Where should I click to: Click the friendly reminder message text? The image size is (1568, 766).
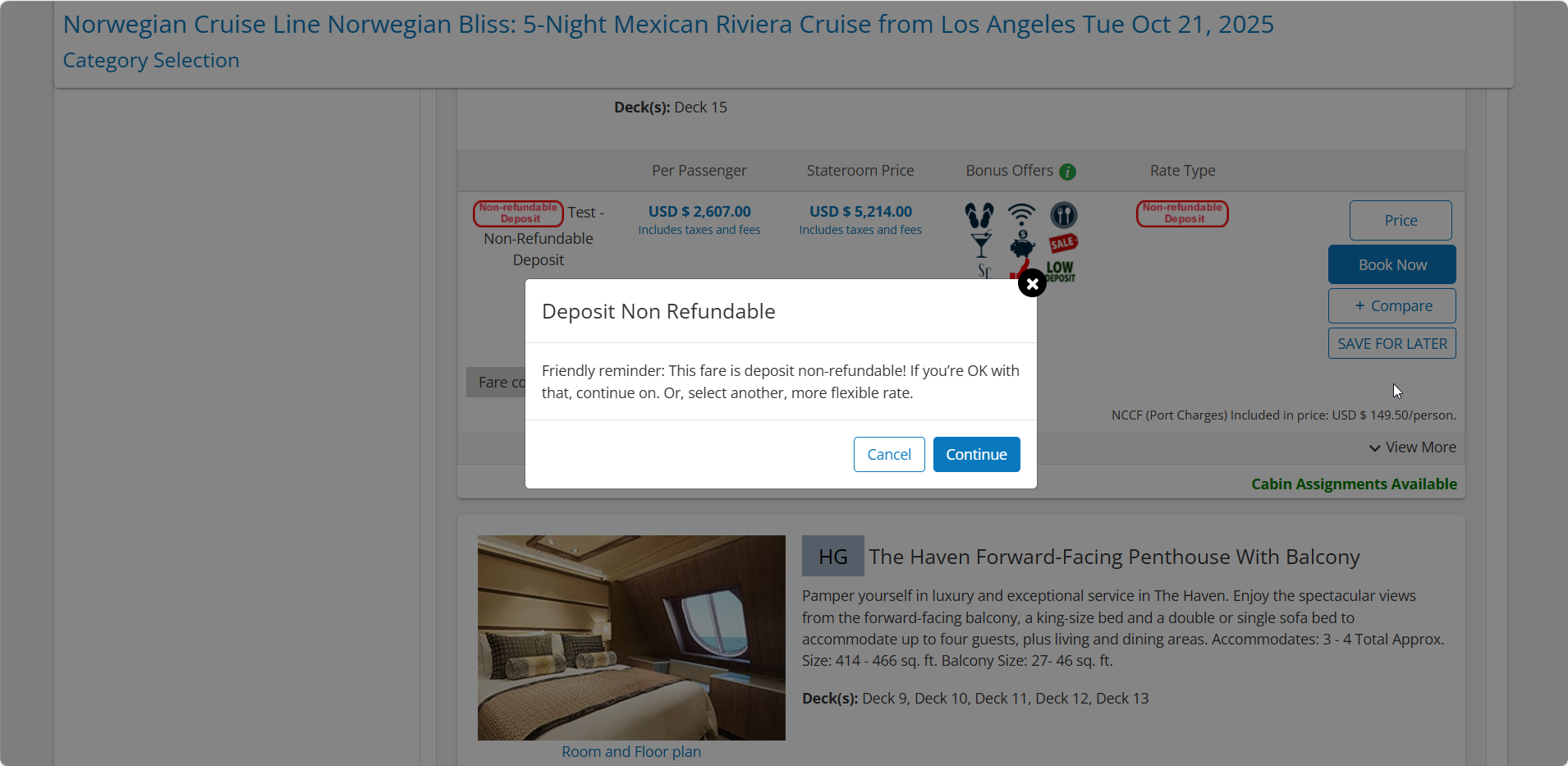point(781,382)
